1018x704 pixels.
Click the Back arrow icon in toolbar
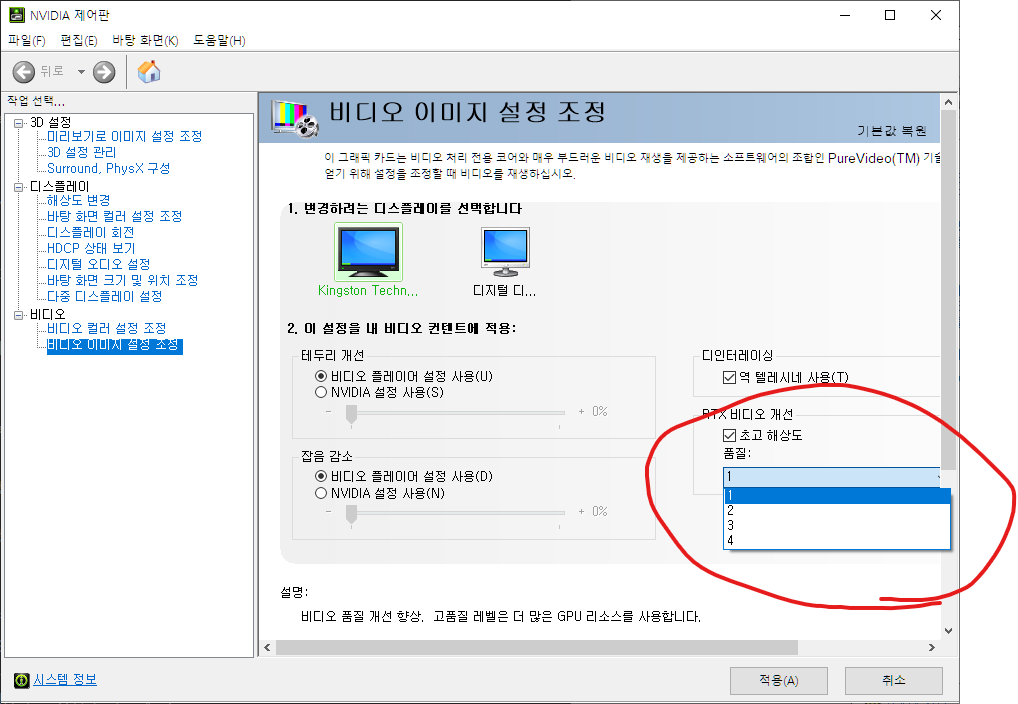24,71
